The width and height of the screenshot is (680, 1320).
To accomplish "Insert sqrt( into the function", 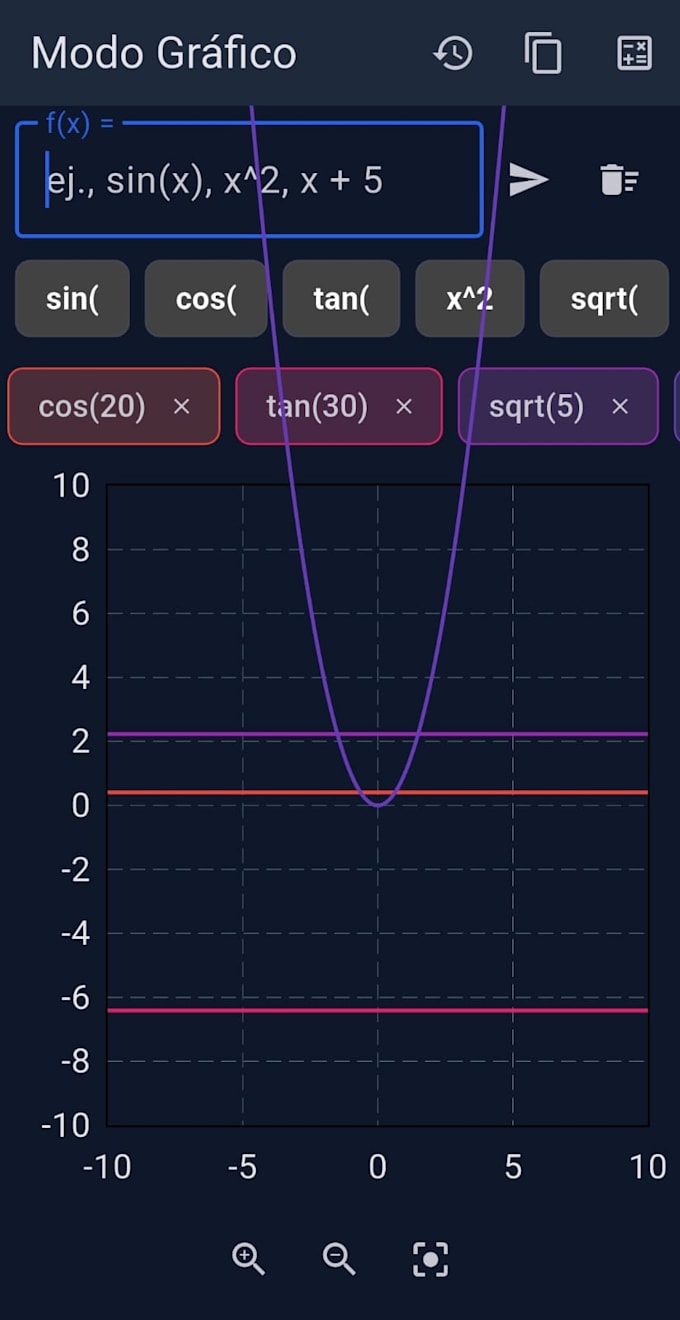I will [604, 298].
